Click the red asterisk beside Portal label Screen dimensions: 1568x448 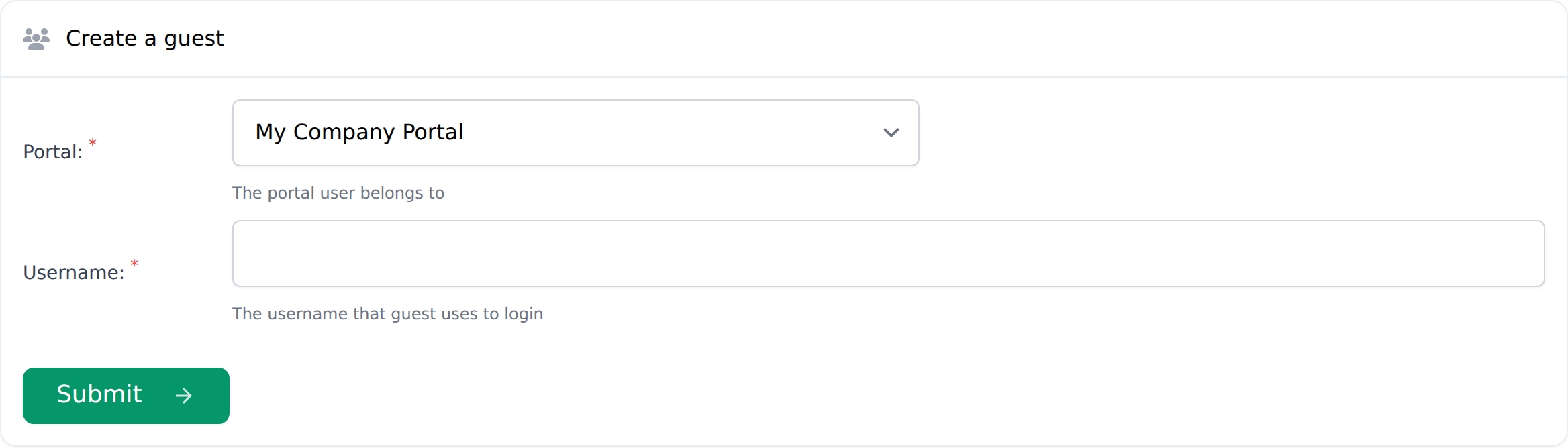(x=93, y=143)
